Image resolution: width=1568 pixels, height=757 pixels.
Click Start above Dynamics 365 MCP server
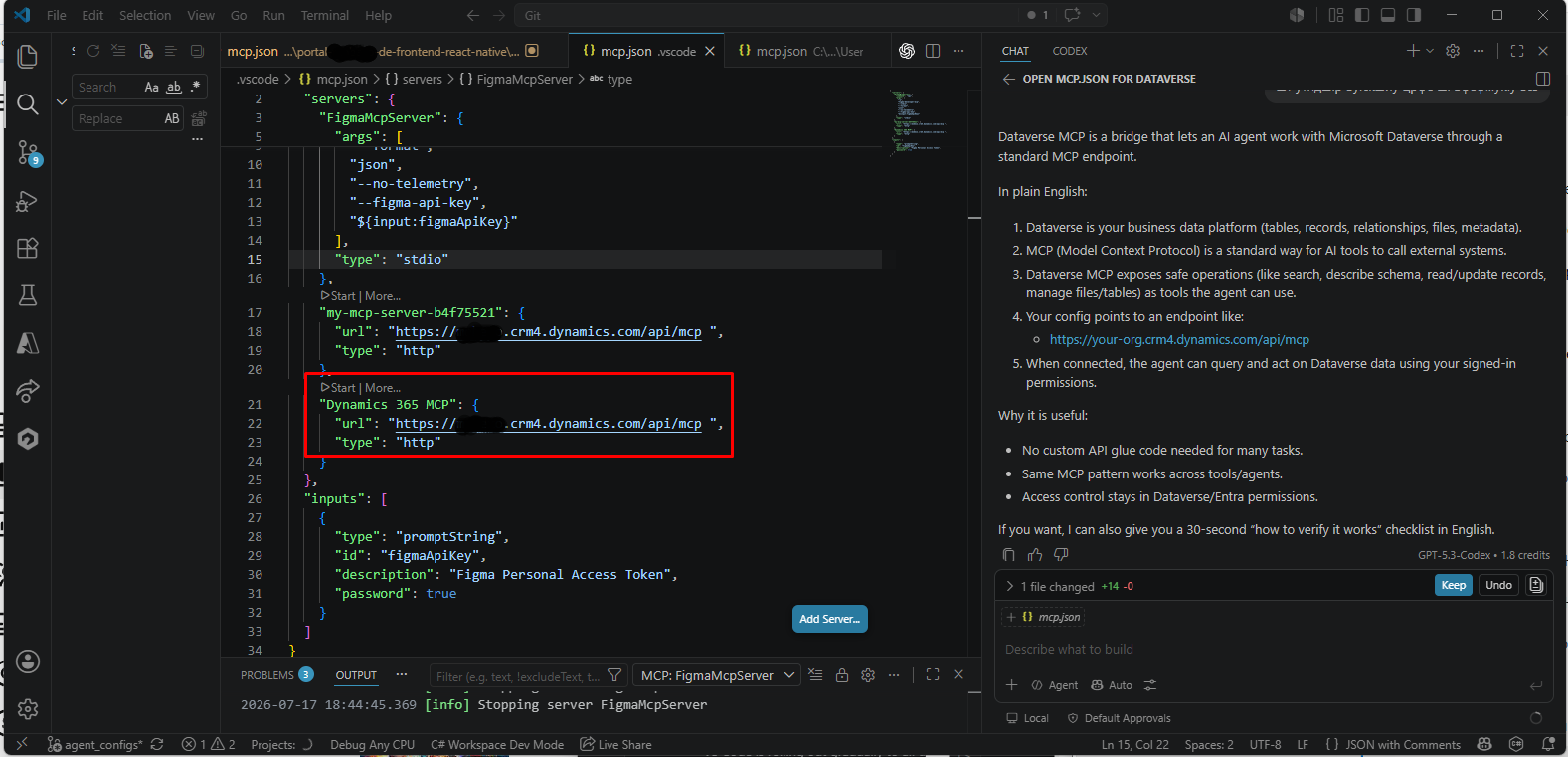tap(339, 388)
